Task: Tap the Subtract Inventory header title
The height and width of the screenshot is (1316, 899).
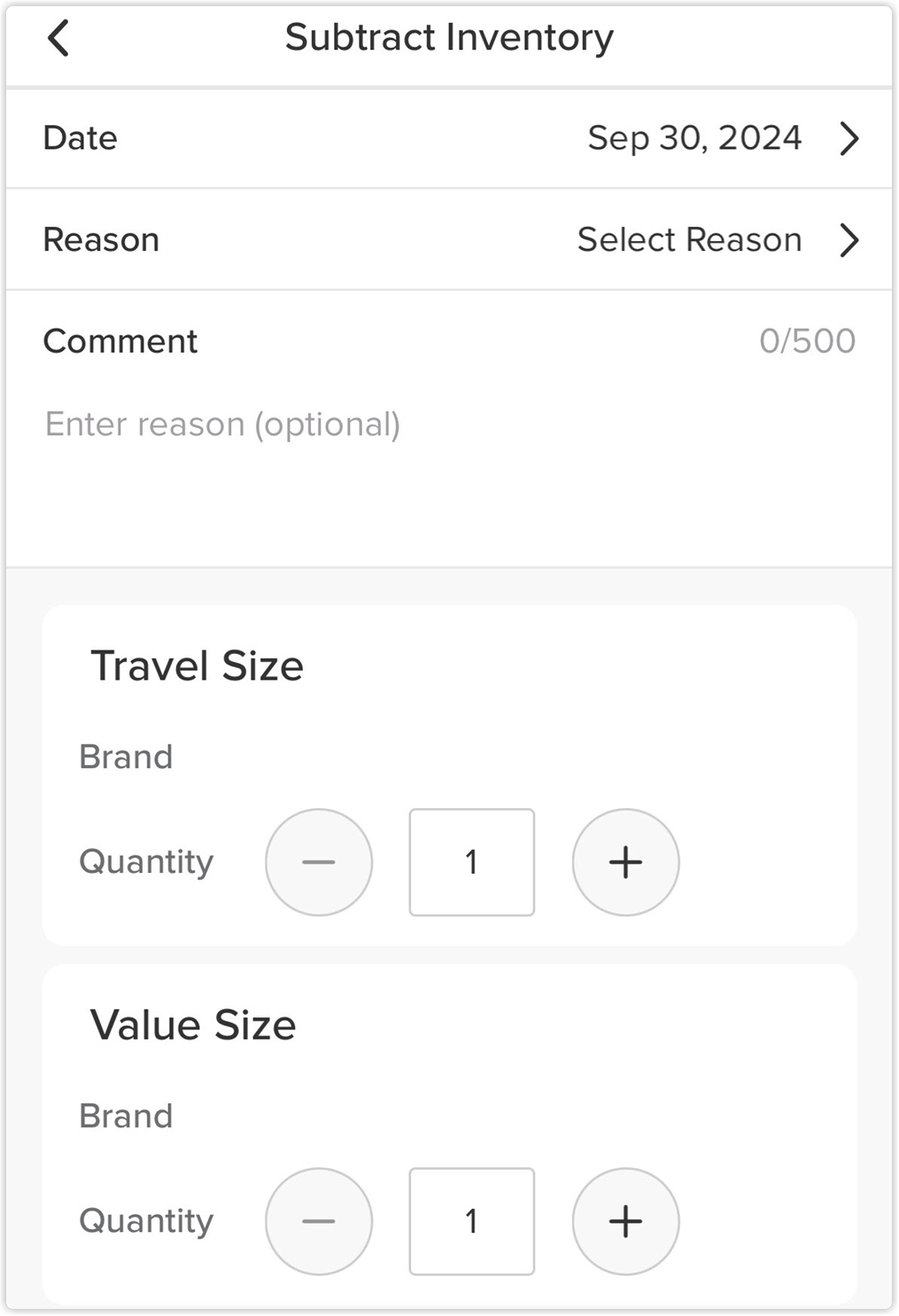Action: click(x=449, y=37)
